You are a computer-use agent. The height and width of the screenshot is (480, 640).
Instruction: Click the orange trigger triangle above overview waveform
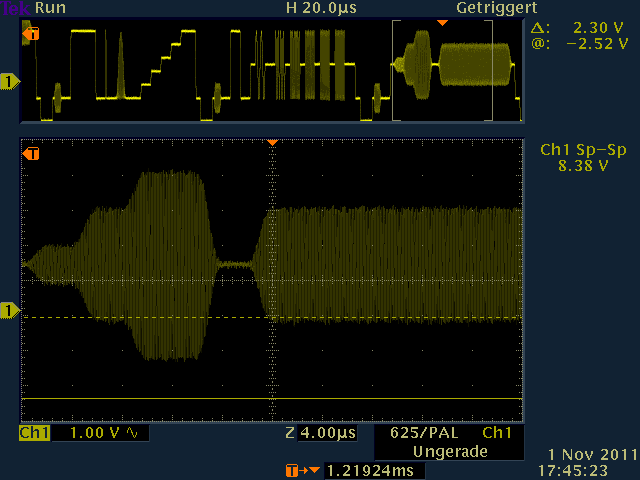click(443, 22)
